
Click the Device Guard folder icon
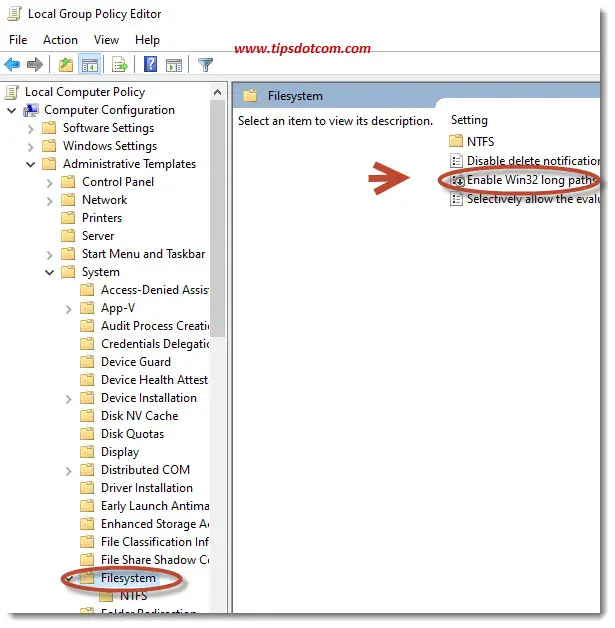coord(87,362)
